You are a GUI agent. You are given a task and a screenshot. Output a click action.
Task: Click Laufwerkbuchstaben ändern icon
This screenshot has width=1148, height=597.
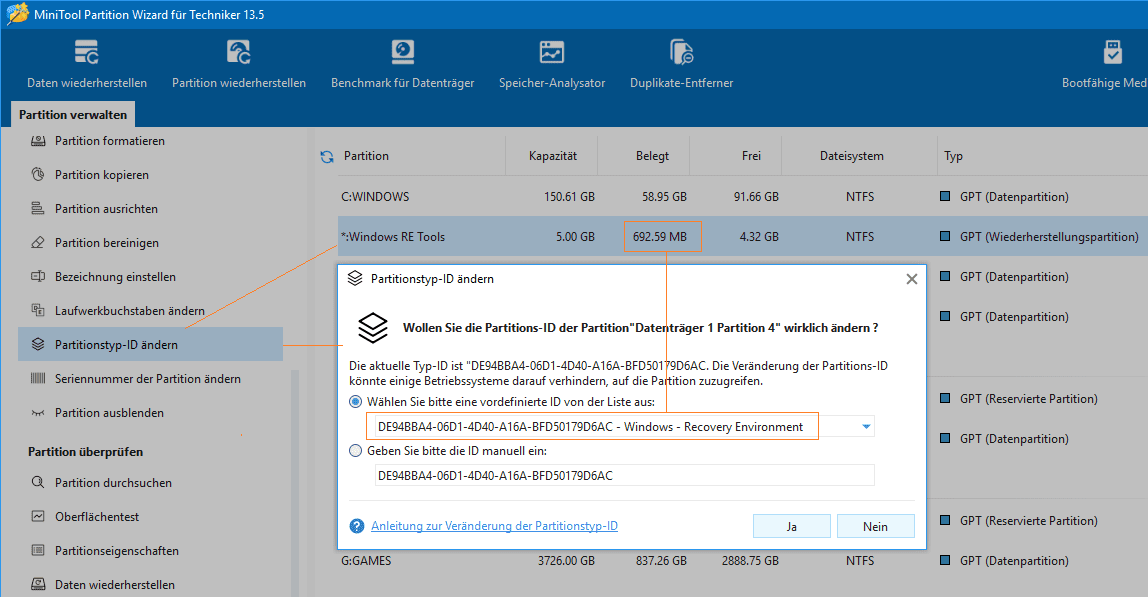pyautogui.click(x=38, y=311)
